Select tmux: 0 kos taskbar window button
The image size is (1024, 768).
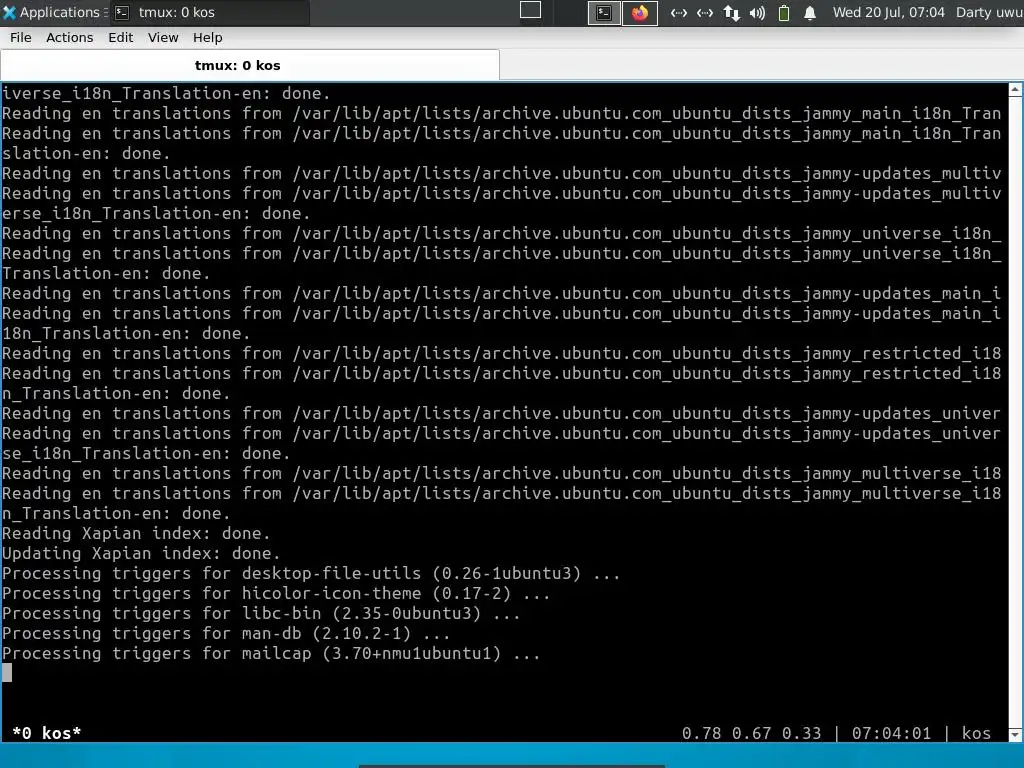pyautogui.click(x=209, y=12)
